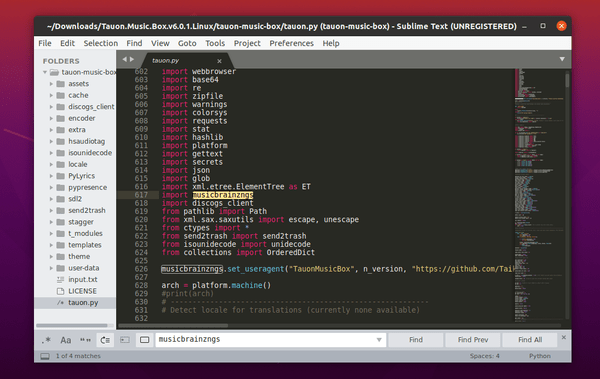Screen dimensions: 600x379
Task: Expand the isounidecode folder
Action: point(51,153)
